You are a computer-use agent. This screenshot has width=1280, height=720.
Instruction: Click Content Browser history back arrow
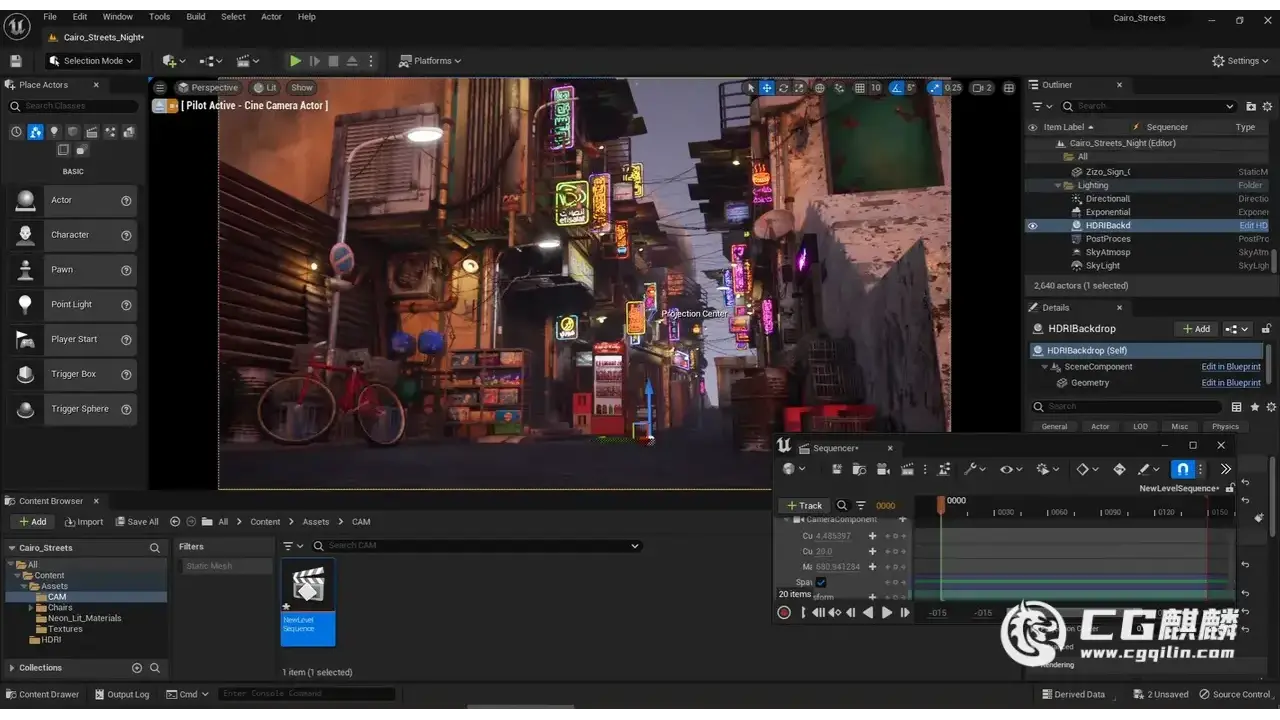[175, 522]
